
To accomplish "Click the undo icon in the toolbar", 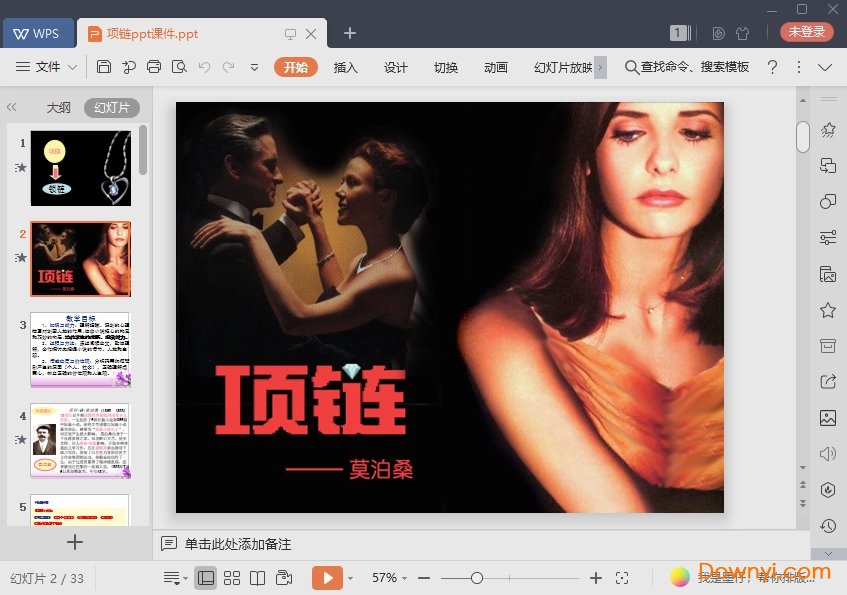I will (x=205, y=67).
